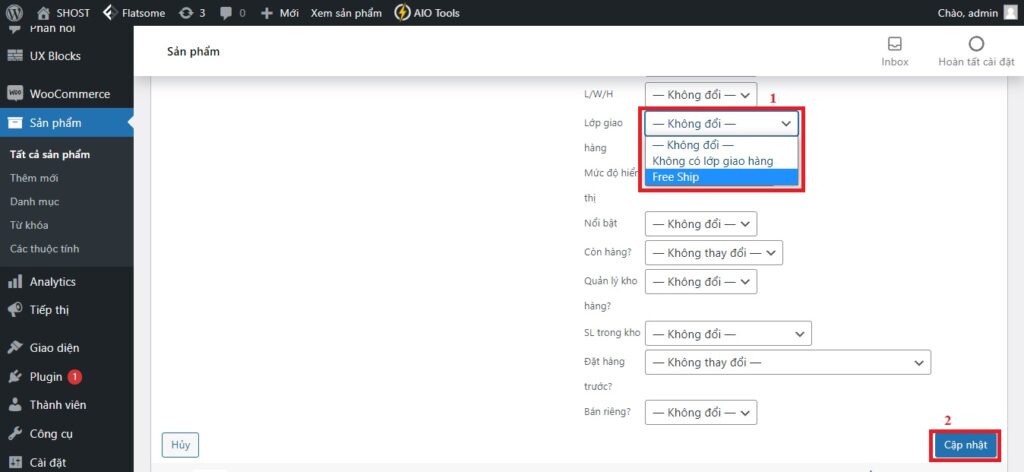Click the AIO Tools lightning icon
Image resolution: width=1024 pixels, height=472 pixels.
[x=402, y=13]
